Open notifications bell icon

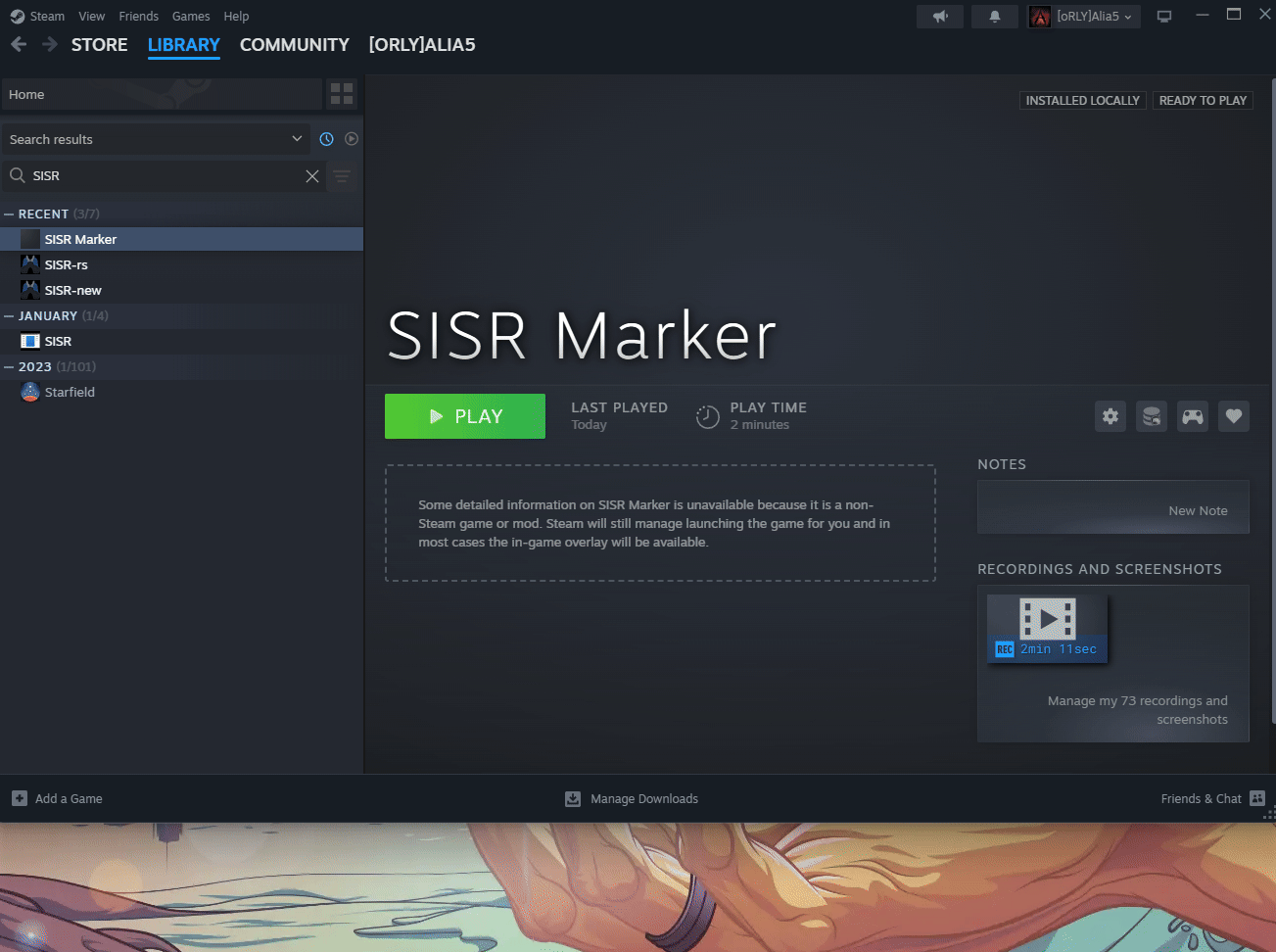point(995,17)
